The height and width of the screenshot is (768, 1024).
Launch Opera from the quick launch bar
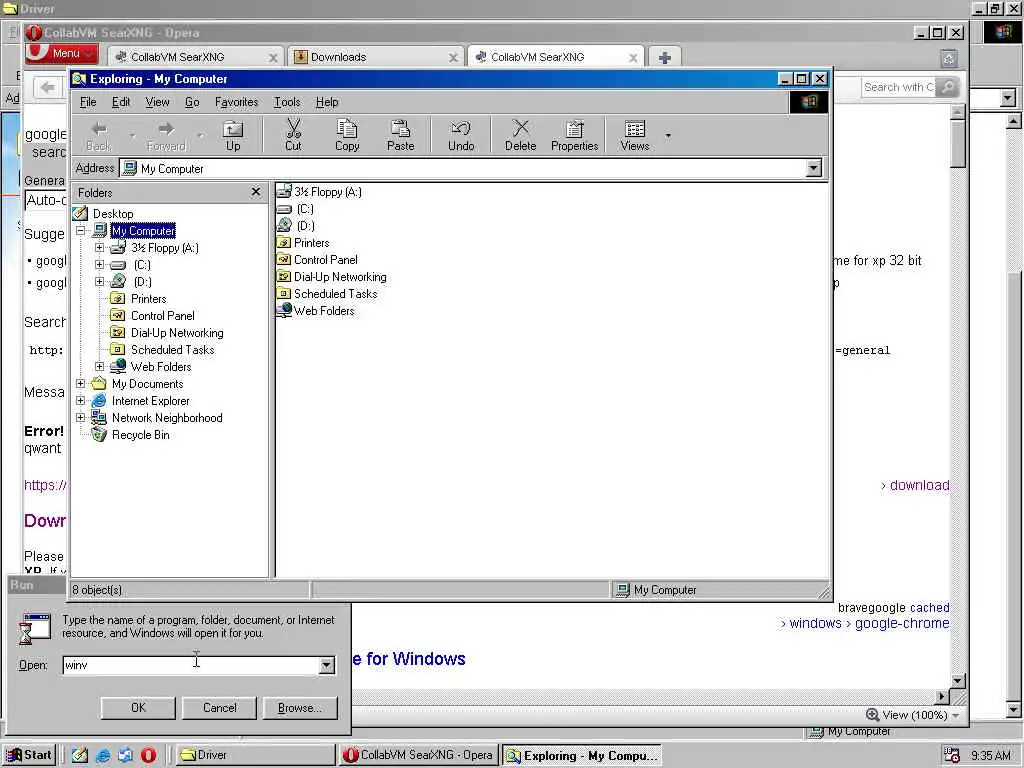[149, 755]
